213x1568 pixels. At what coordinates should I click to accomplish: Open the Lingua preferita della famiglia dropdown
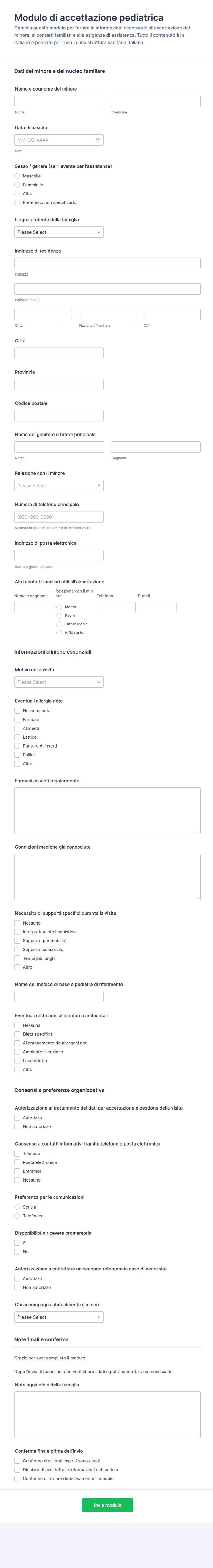[58, 232]
